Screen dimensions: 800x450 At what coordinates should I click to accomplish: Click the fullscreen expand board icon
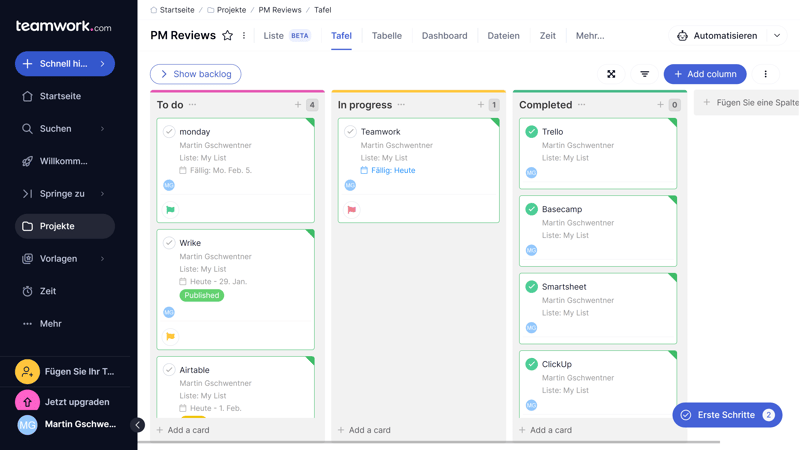[x=611, y=74]
